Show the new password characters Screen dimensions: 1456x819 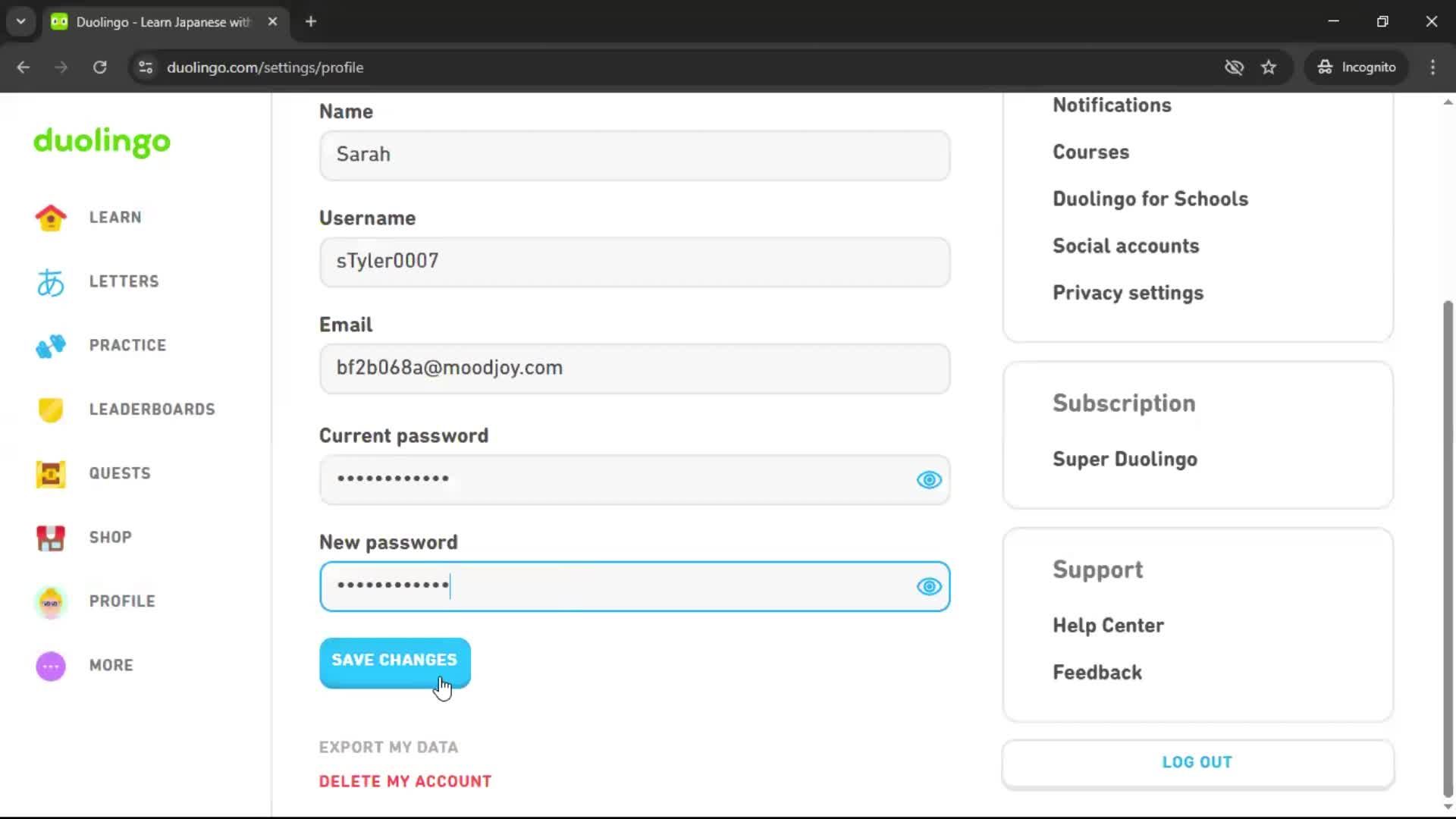pos(928,586)
